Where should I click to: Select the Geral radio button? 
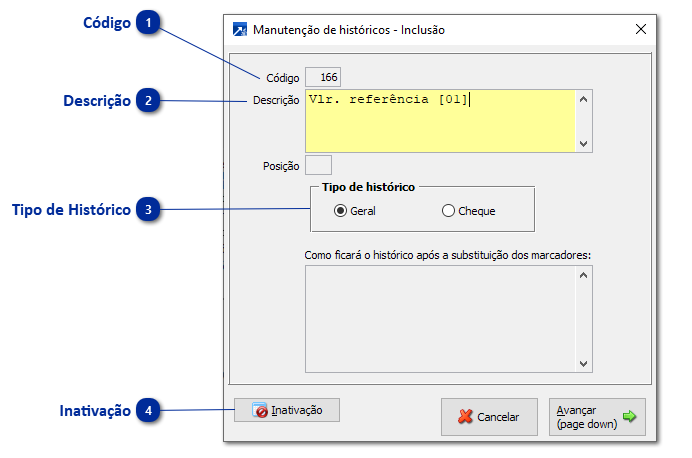(x=340, y=211)
